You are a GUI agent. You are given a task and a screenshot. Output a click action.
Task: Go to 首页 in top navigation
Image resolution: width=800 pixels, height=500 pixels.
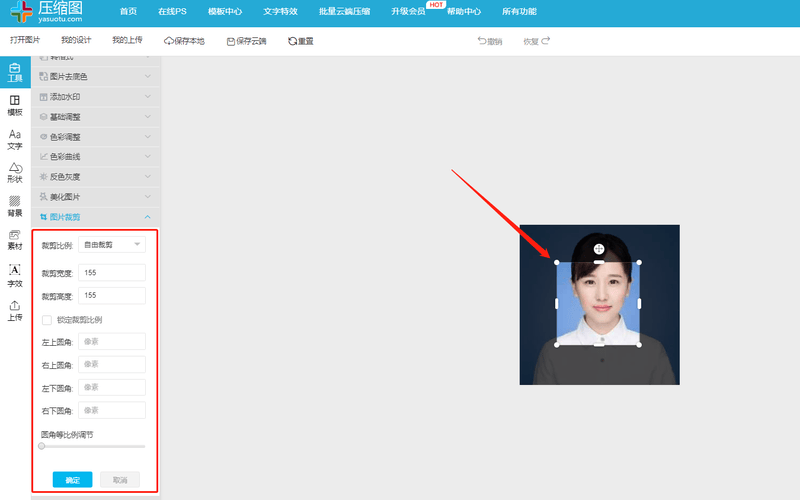point(129,11)
